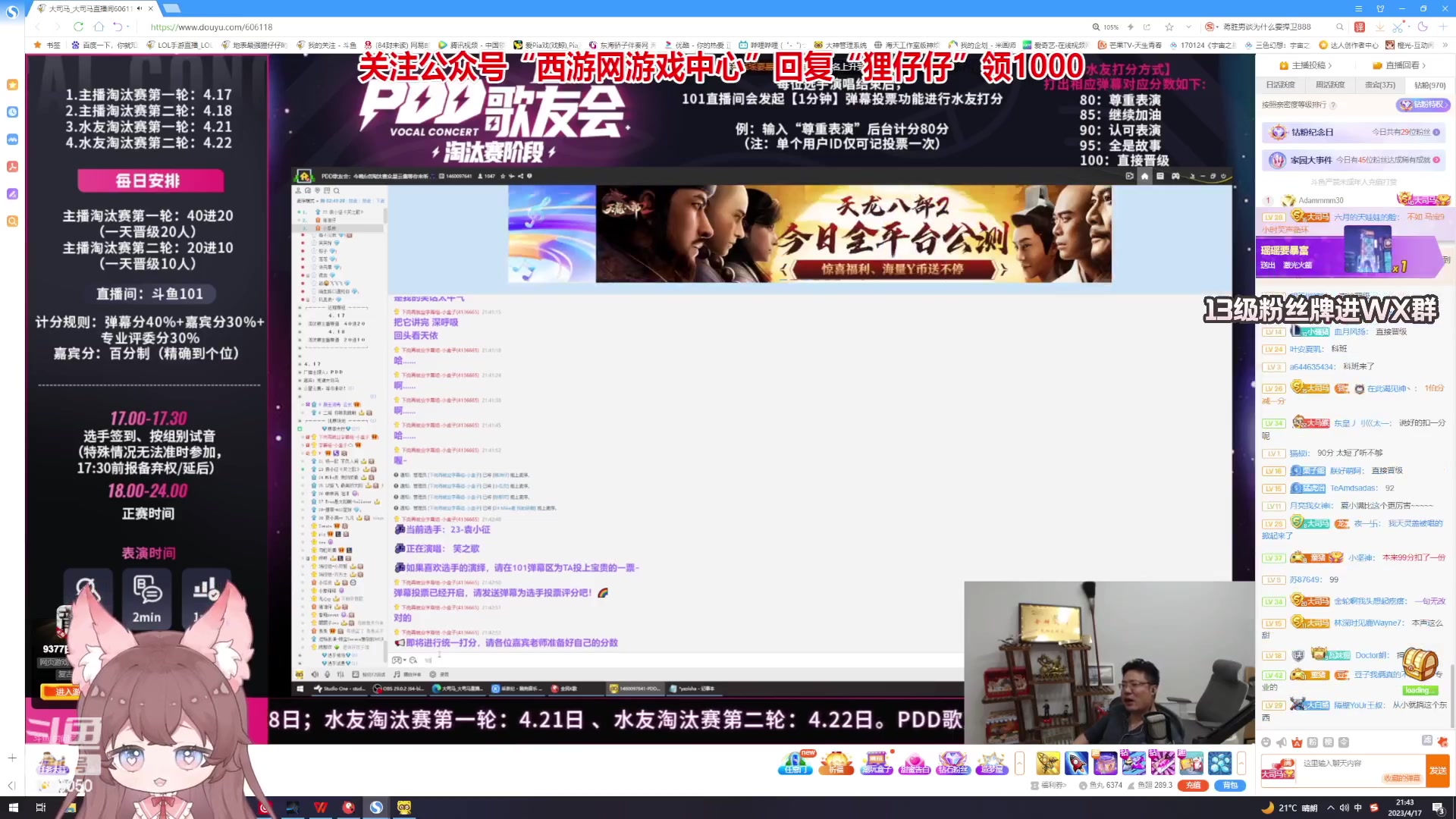Click the 背包 backpack button

click(1230, 785)
